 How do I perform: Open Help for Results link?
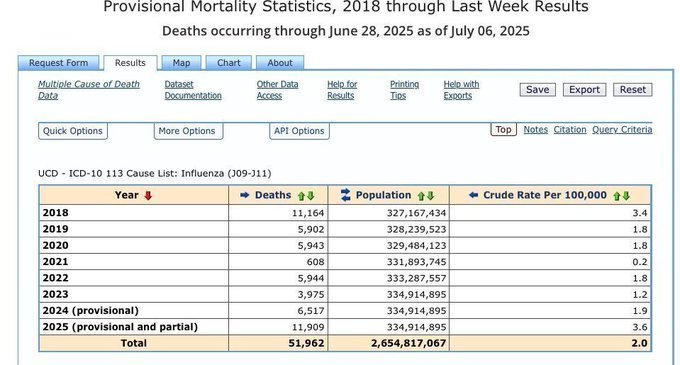[x=342, y=90]
